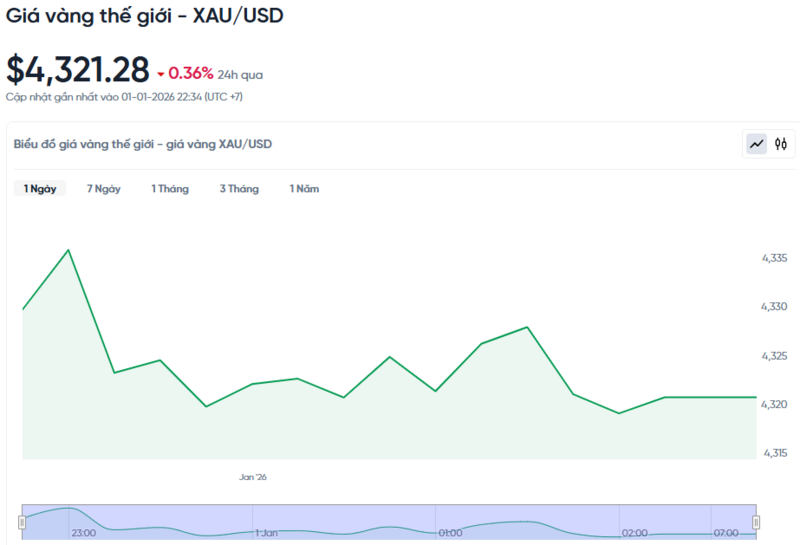Open the 1 Năm chart range
This screenshot has width=800, height=545.
(304, 189)
